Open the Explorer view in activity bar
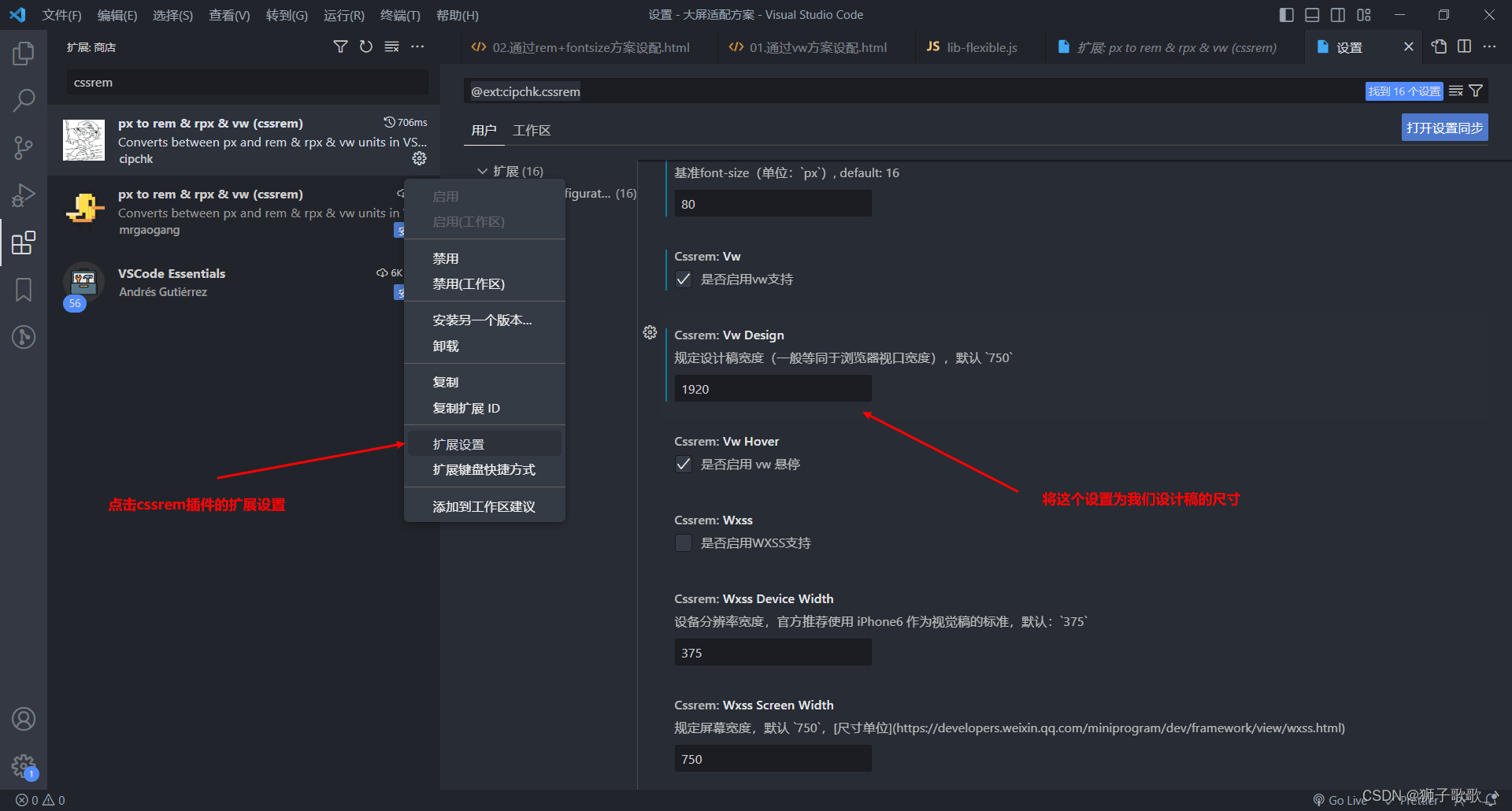 (x=24, y=54)
